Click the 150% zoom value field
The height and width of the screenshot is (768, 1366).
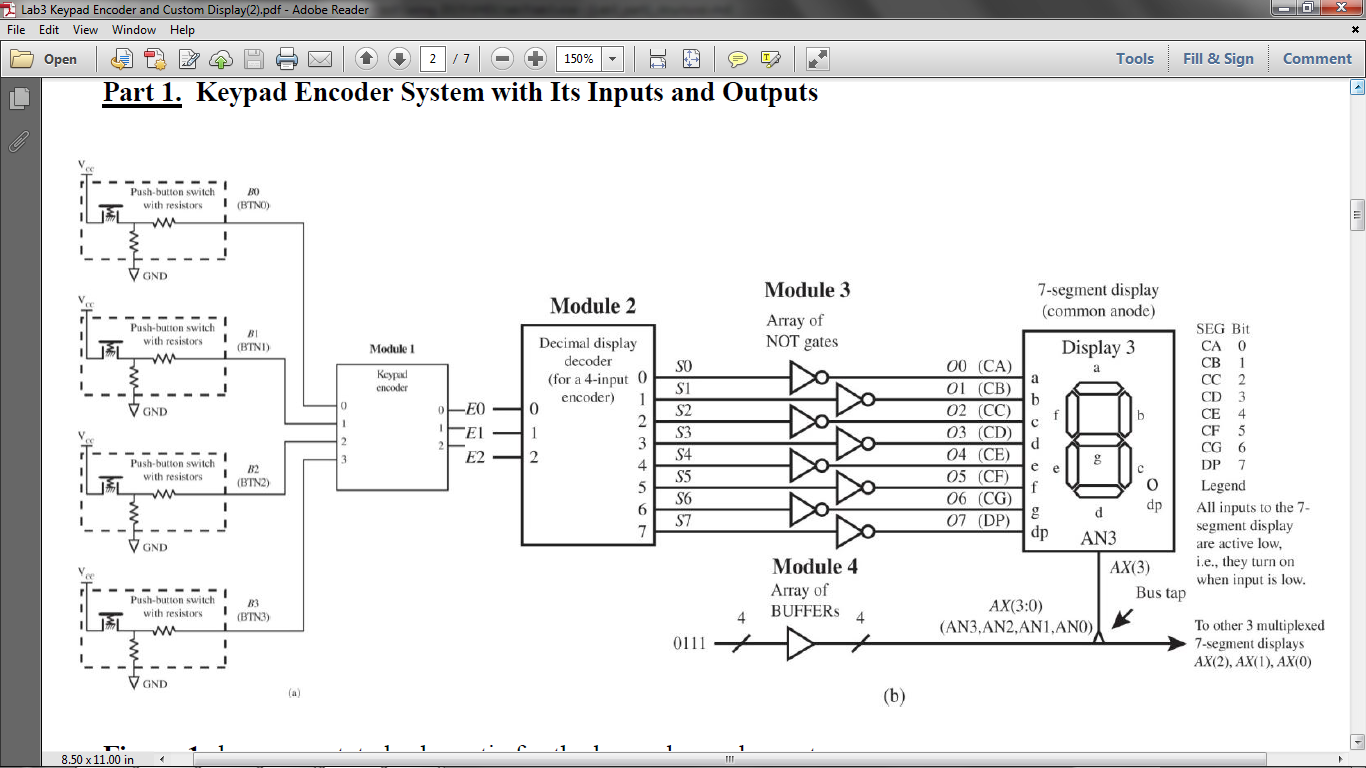tap(579, 59)
